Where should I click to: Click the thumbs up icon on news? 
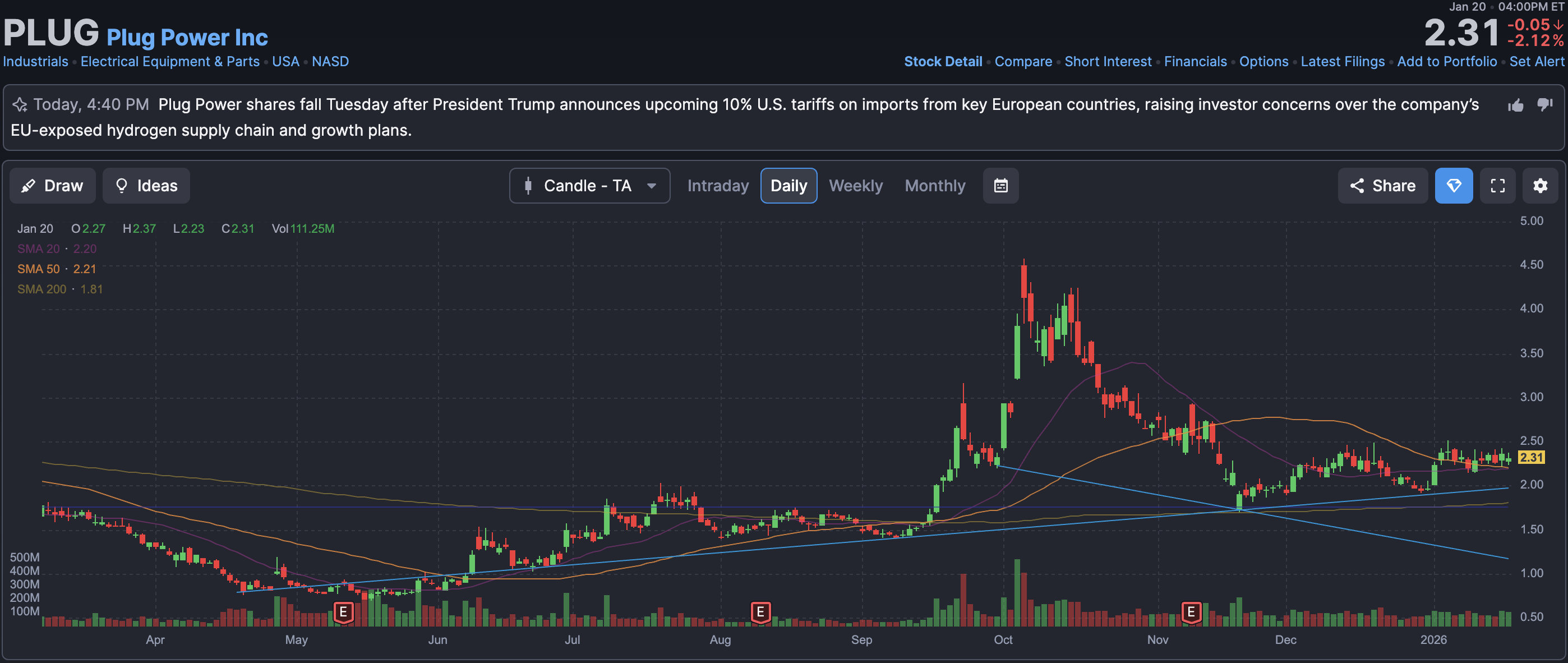pyautogui.click(x=1515, y=105)
